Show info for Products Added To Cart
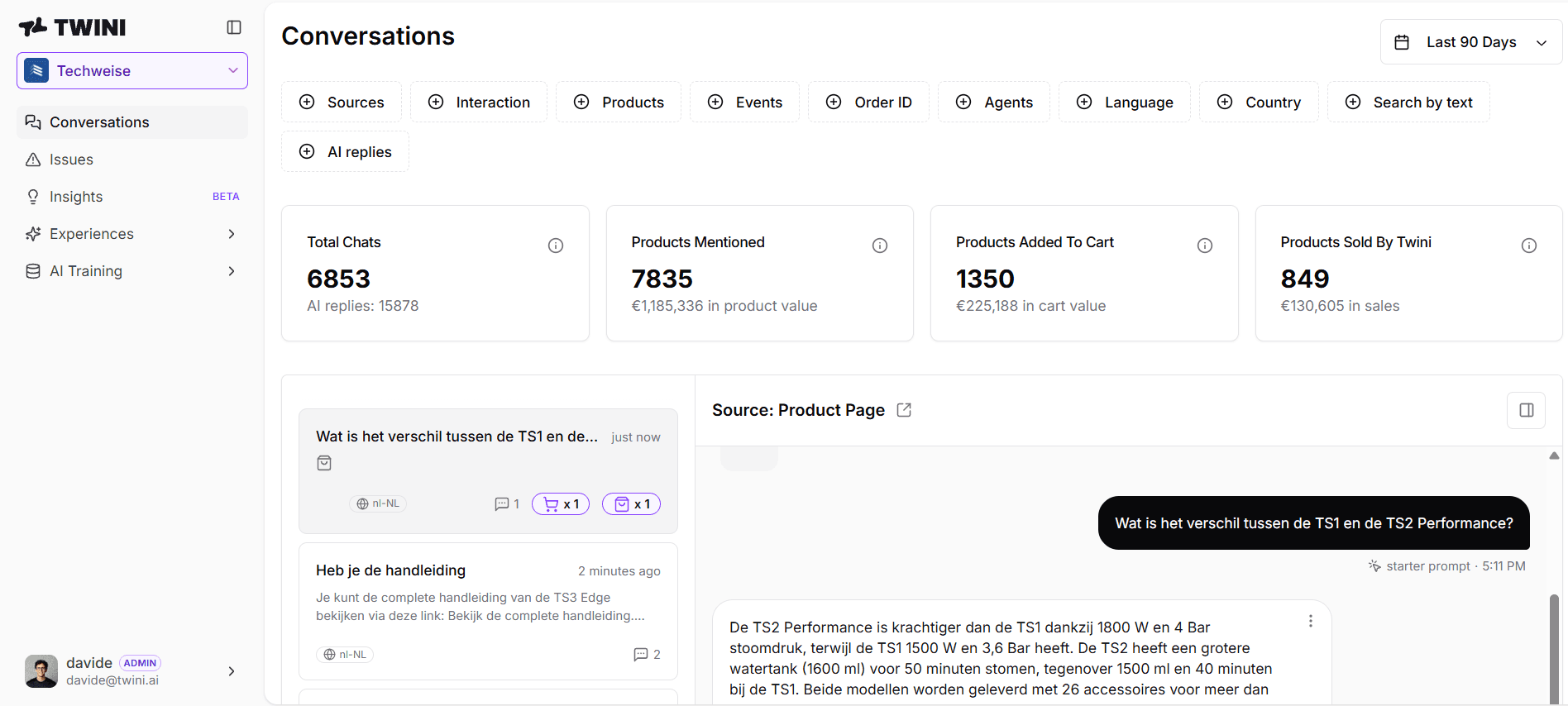This screenshot has height=706, width=1568. tap(1205, 246)
